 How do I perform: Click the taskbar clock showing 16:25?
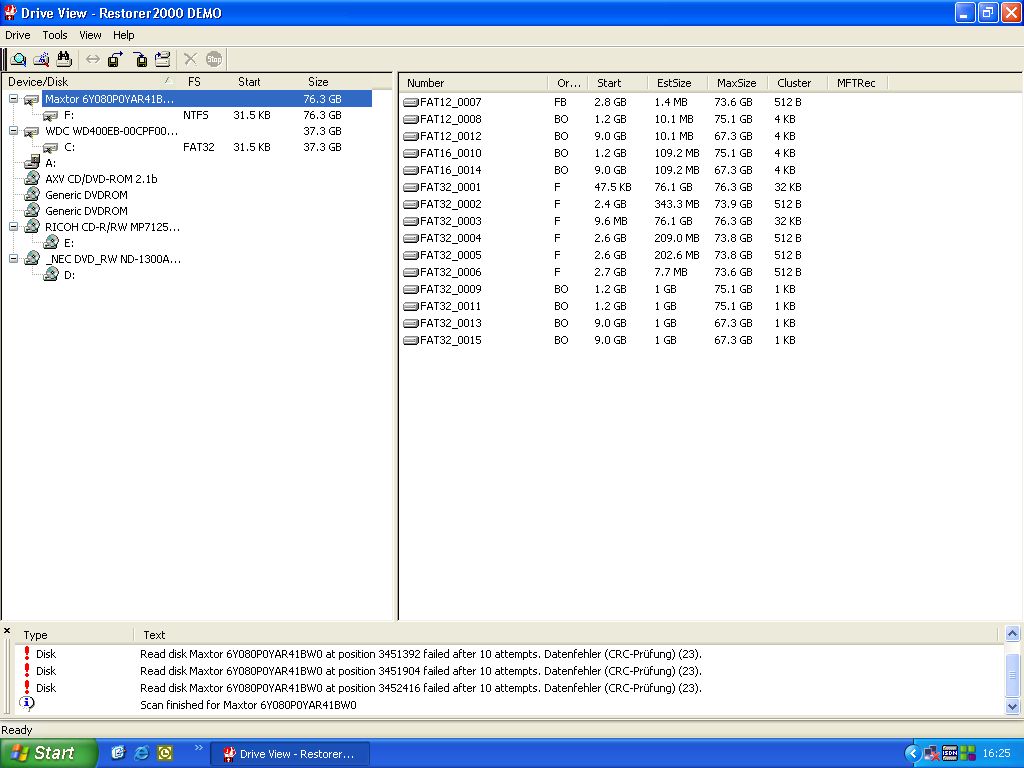tap(997, 753)
